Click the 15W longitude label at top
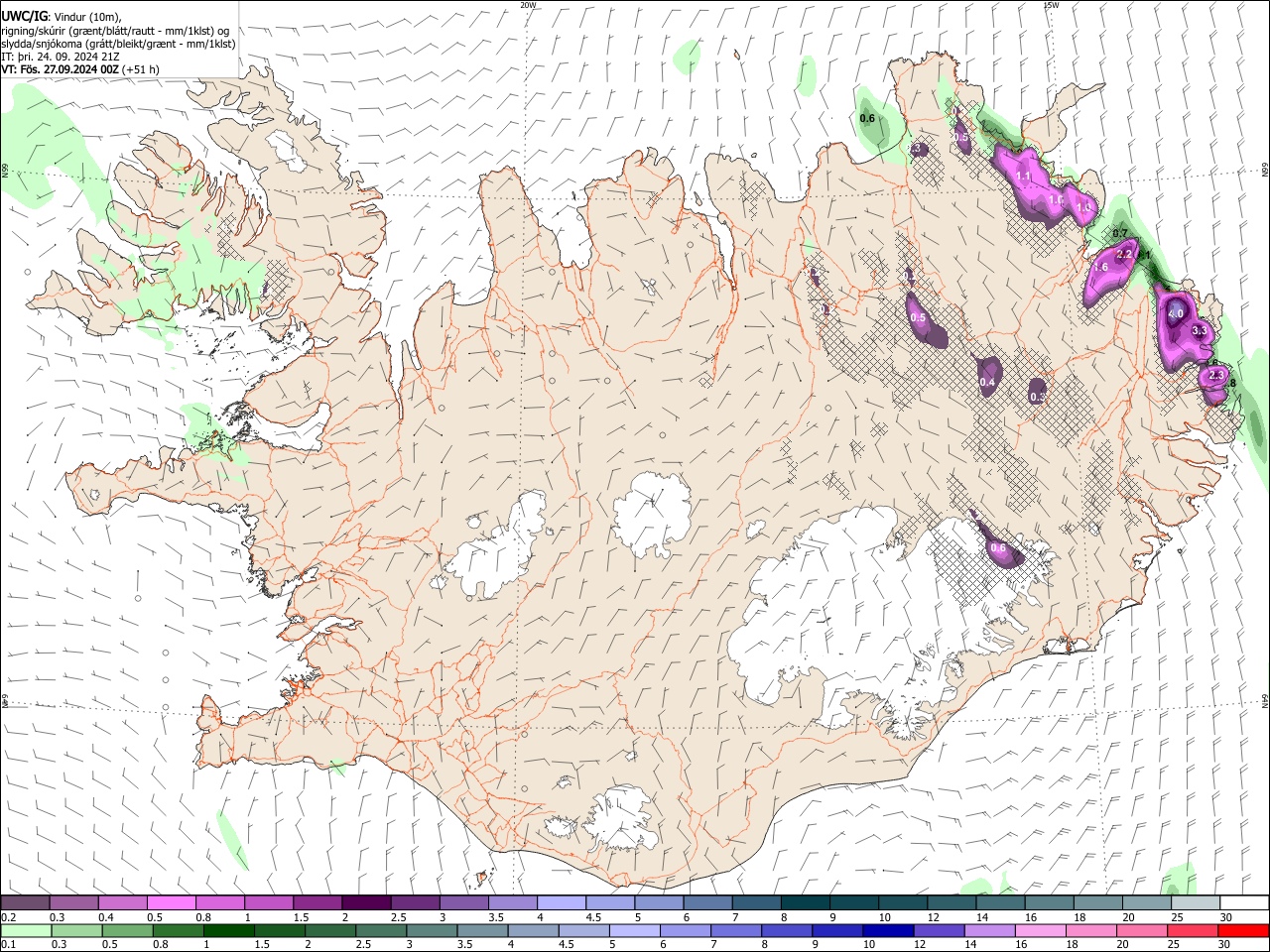Image resolution: width=1270 pixels, height=952 pixels. tap(1051, 4)
